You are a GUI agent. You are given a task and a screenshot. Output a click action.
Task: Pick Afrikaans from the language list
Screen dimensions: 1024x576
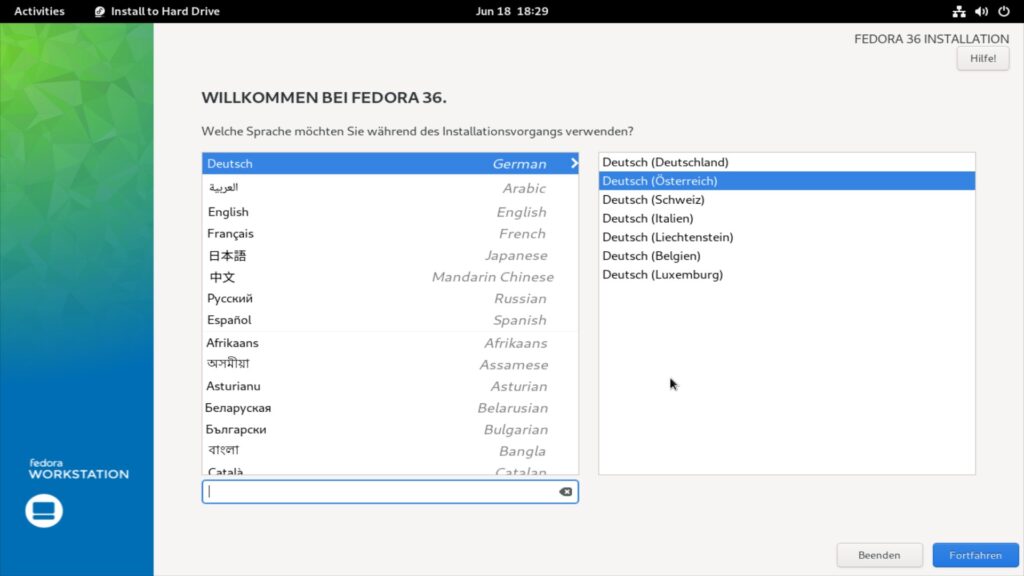pos(390,343)
